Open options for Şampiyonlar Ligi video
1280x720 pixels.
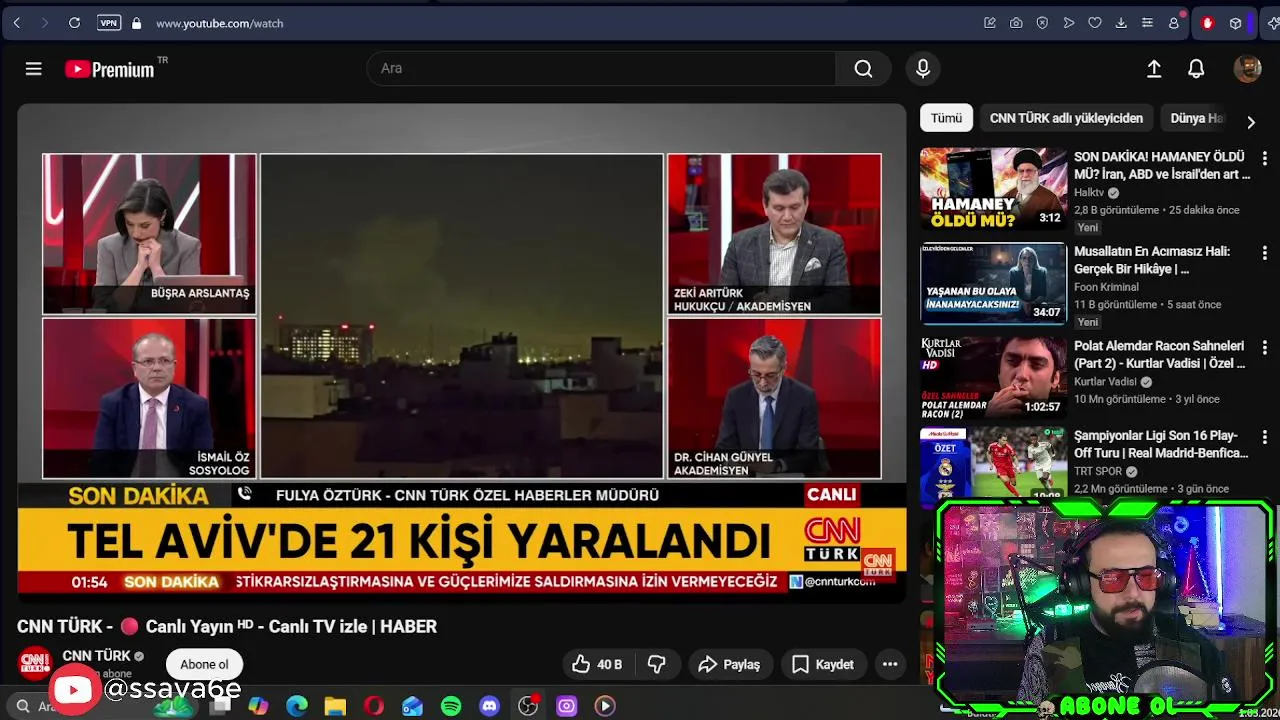point(1264,437)
